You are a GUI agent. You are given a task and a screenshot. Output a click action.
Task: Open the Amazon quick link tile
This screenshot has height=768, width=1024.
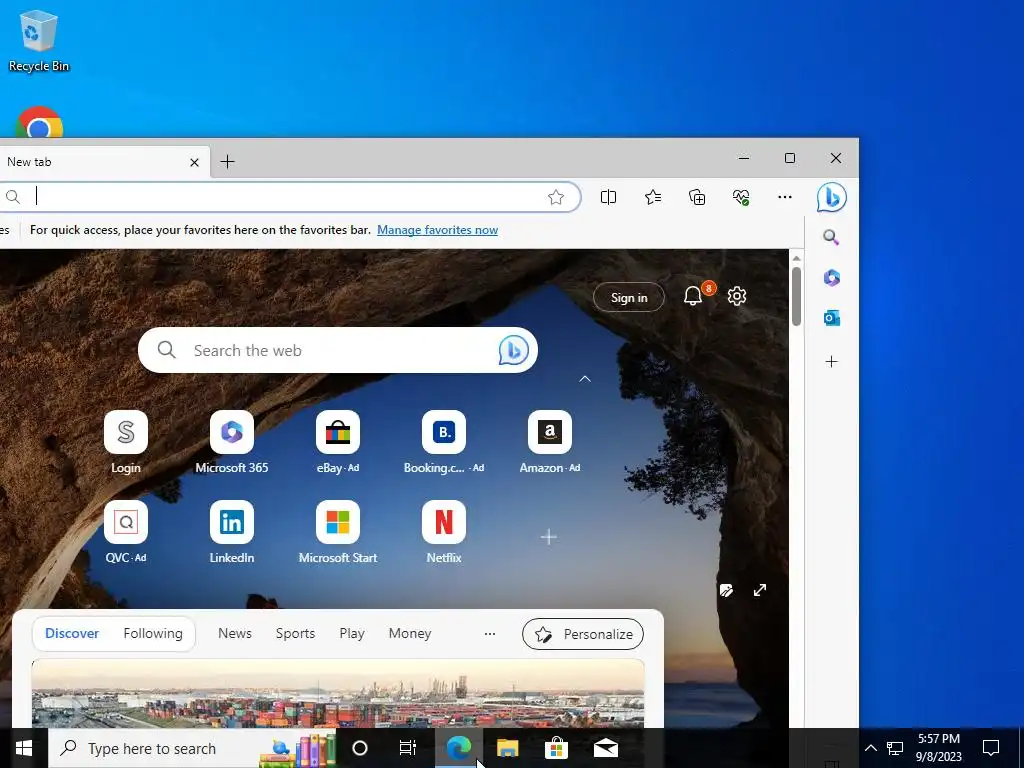coord(550,442)
